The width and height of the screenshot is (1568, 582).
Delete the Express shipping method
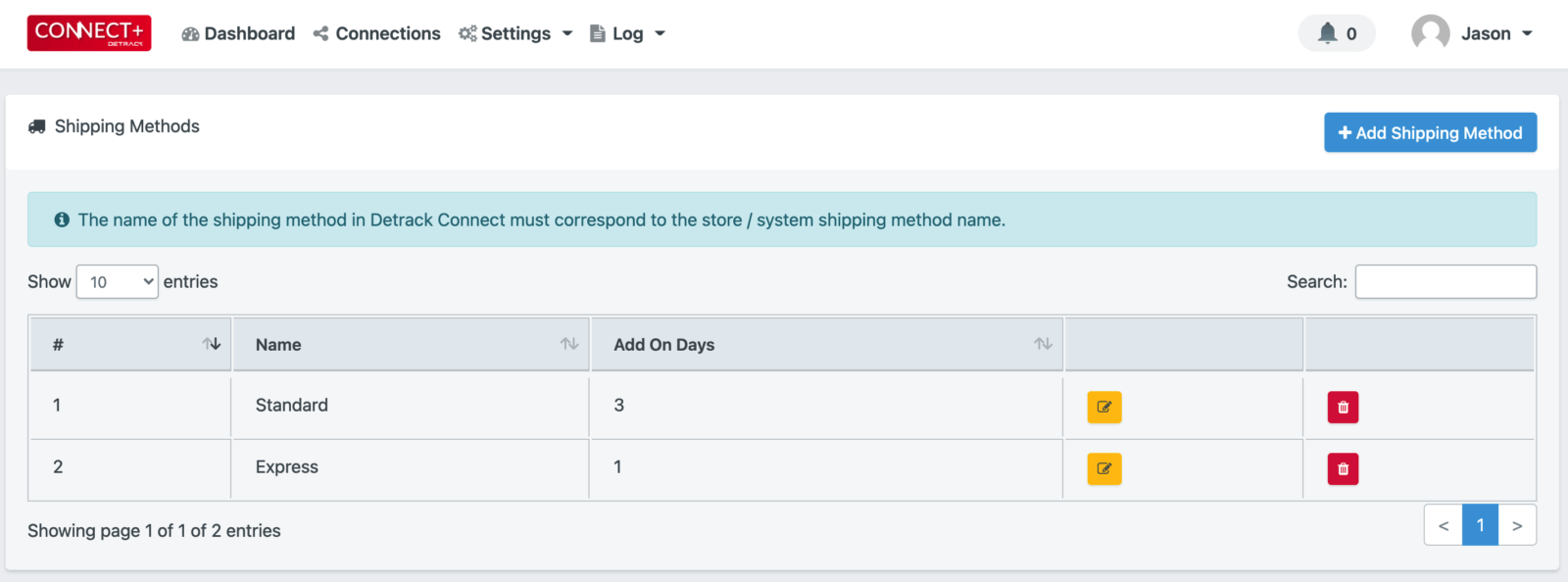tap(1343, 468)
